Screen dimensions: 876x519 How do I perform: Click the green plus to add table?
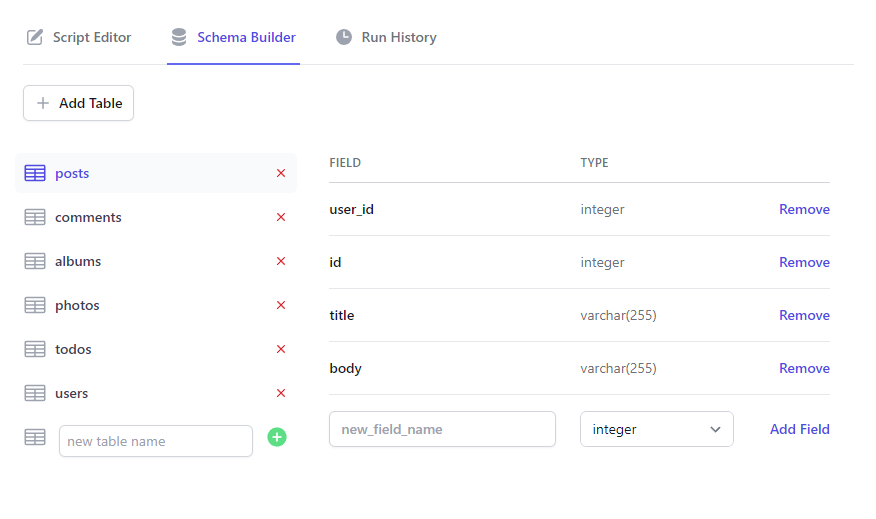click(x=277, y=437)
